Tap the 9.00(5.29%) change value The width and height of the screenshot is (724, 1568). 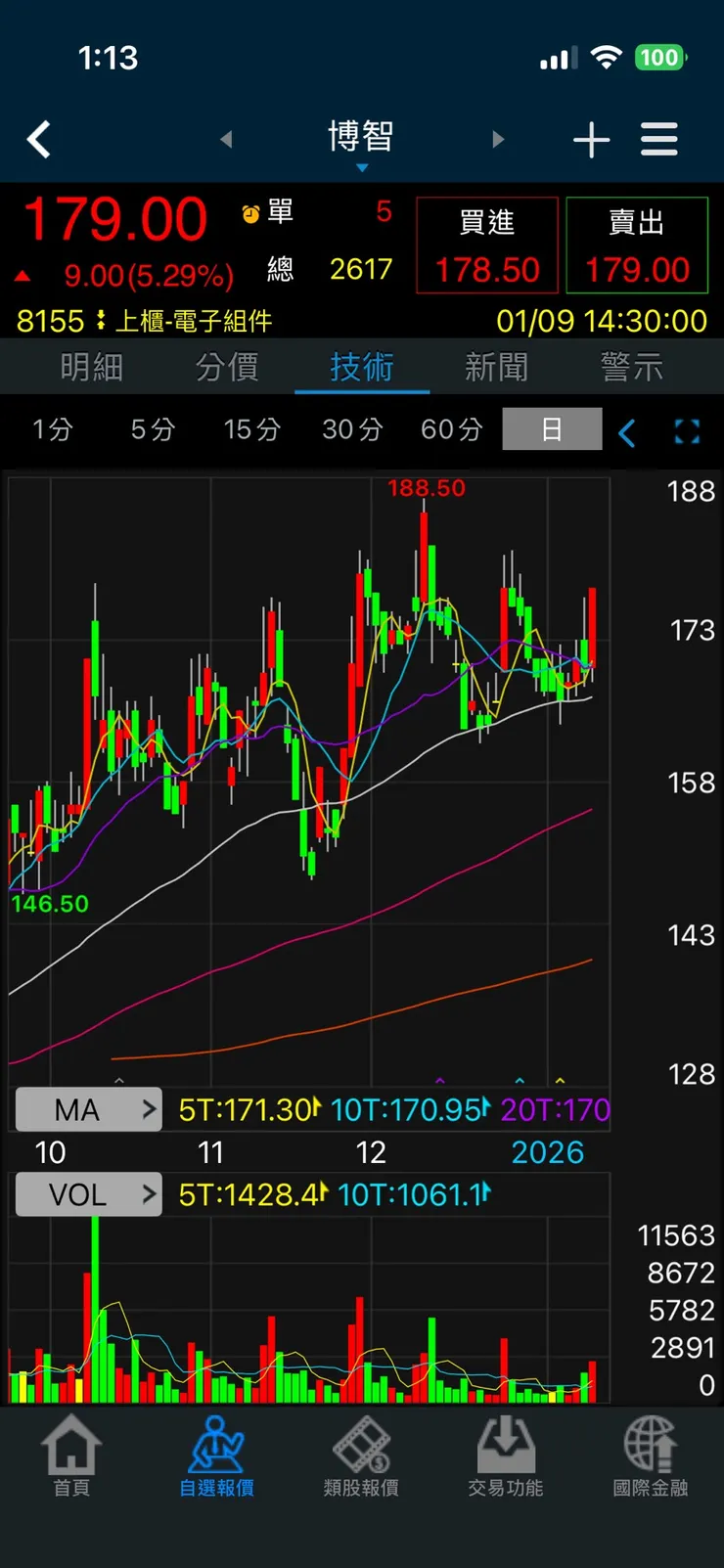click(x=149, y=276)
